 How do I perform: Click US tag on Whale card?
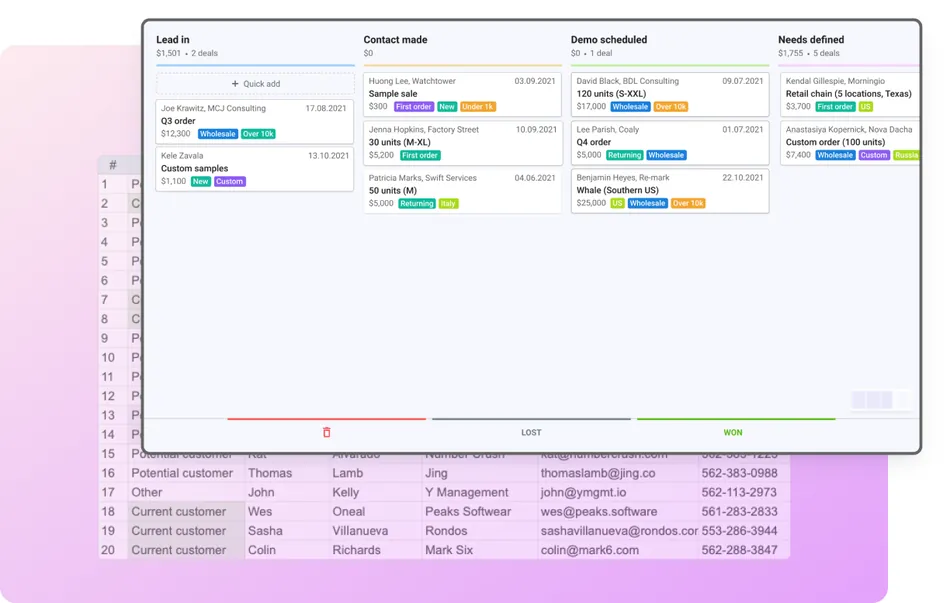click(x=617, y=203)
